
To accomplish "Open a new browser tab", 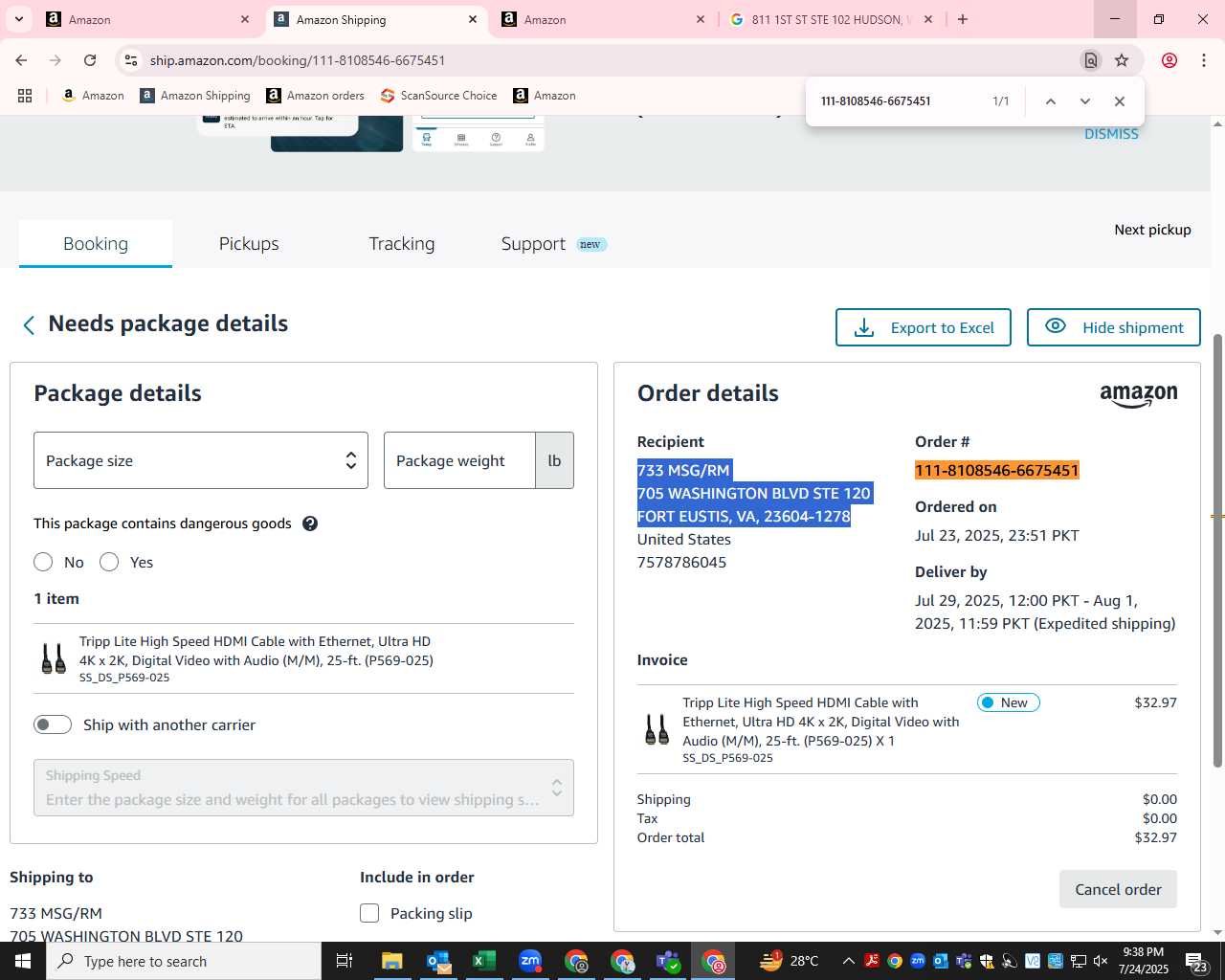I will [x=963, y=19].
